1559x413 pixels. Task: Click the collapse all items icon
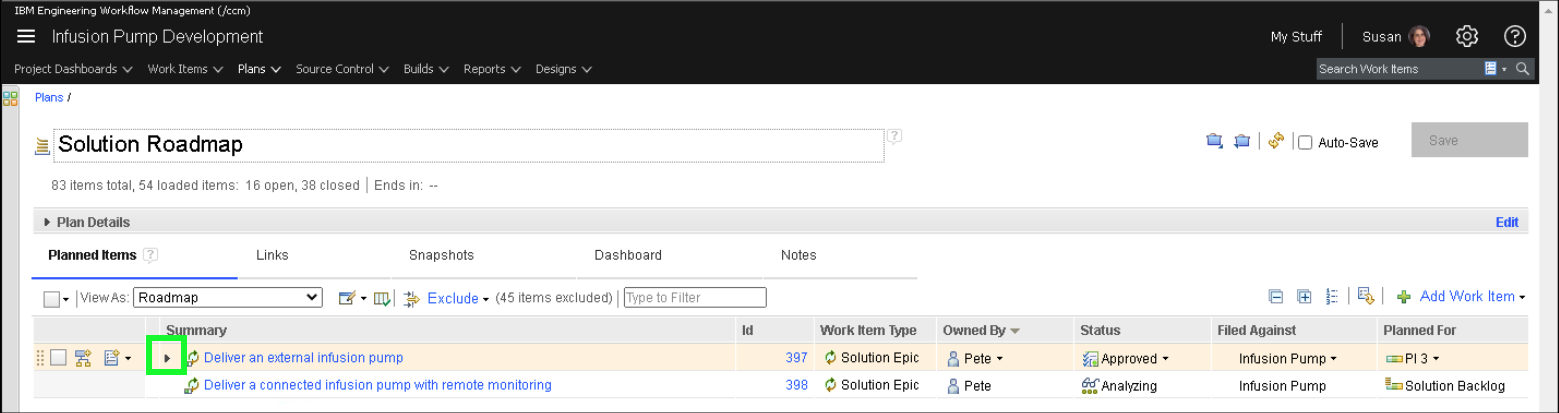1275,297
